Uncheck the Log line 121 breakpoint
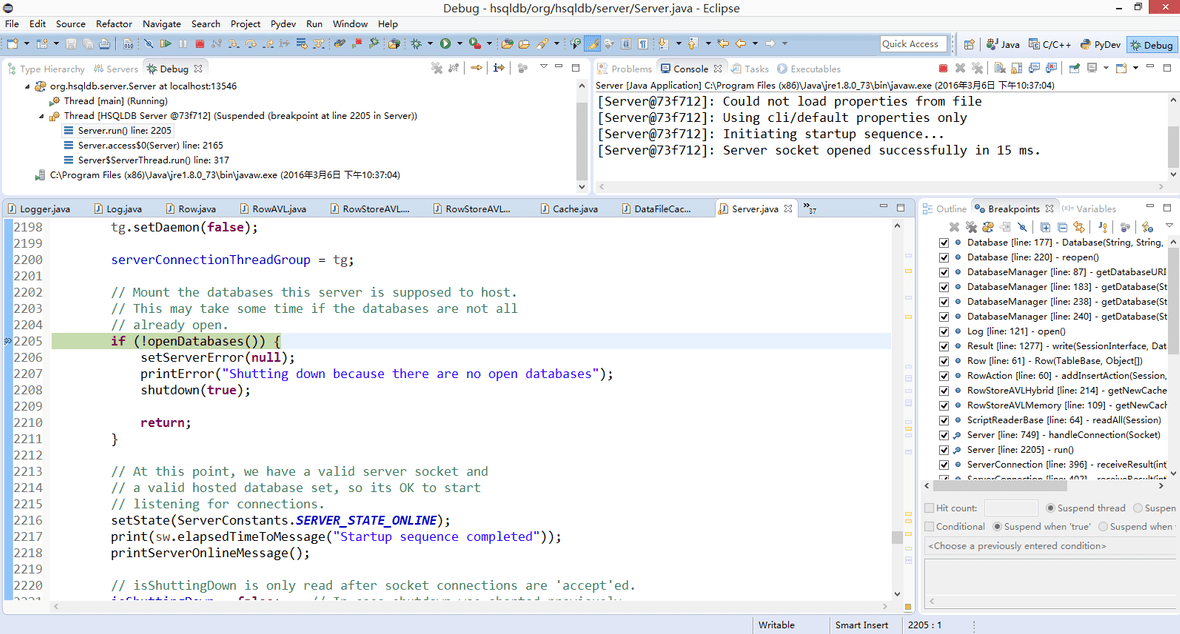This screenshot has height=634, width=1180. coord(944,331)
